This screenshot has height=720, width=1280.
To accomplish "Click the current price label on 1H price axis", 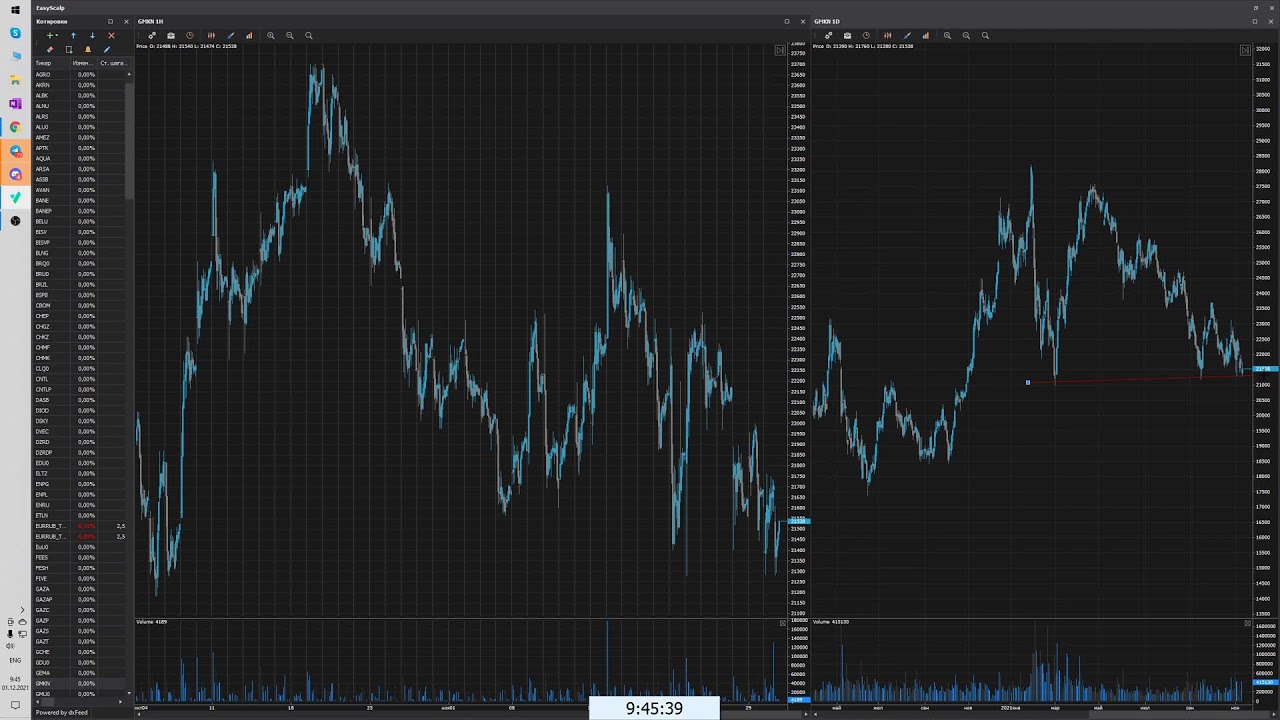I will pyautogui.click(x=799, y=522).
